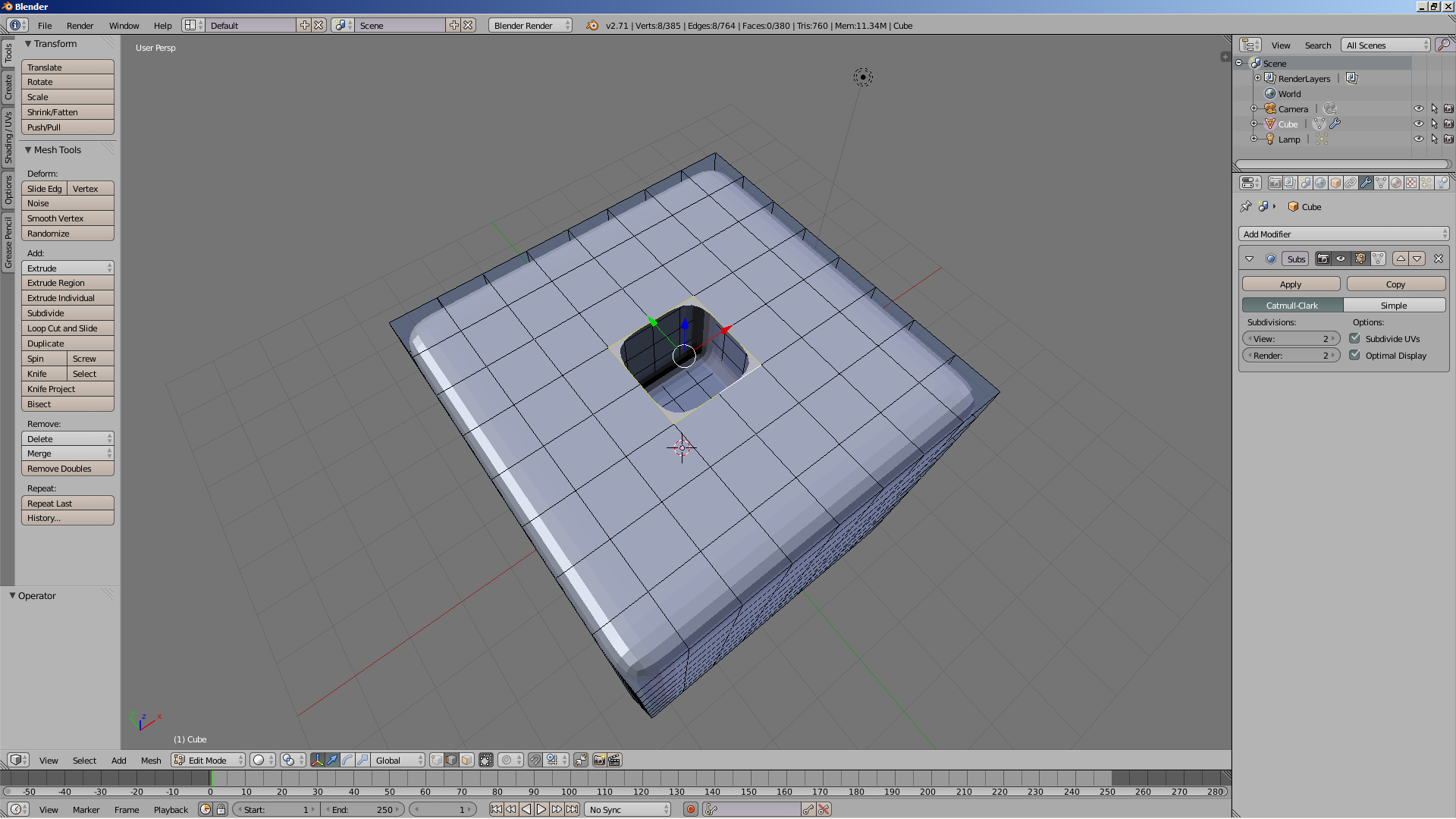
Task: Disable the Subdivide UVs checkbox
Action: click(1354, 339)
